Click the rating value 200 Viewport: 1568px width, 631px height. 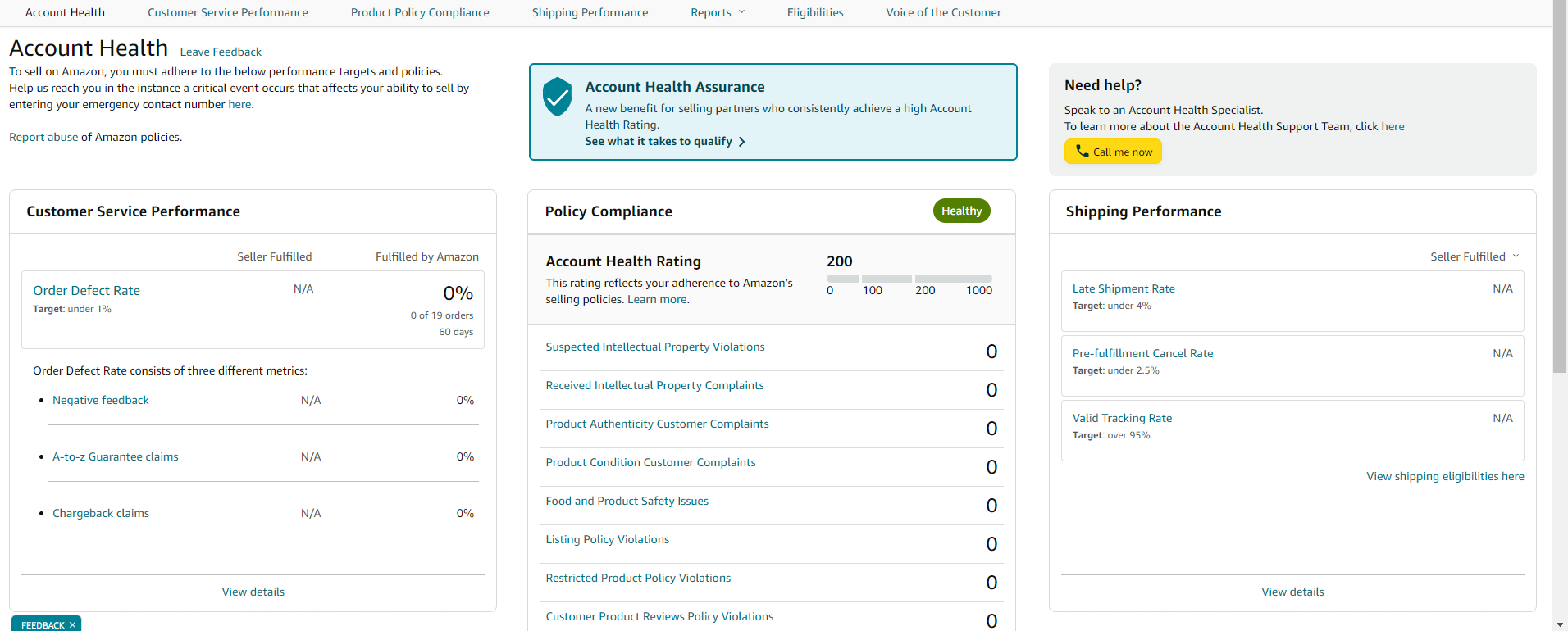tap(840, 261)
